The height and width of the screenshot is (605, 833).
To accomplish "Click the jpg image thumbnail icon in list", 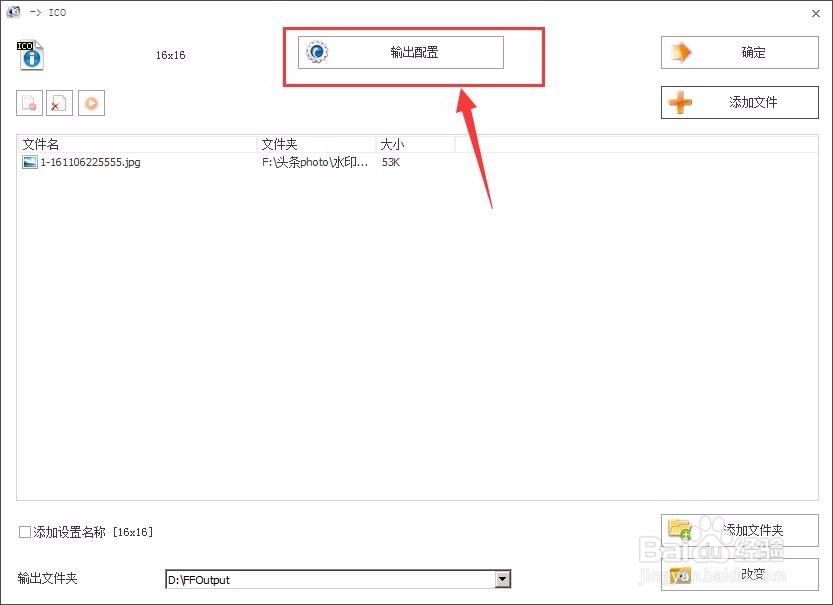I will [30, 162].
